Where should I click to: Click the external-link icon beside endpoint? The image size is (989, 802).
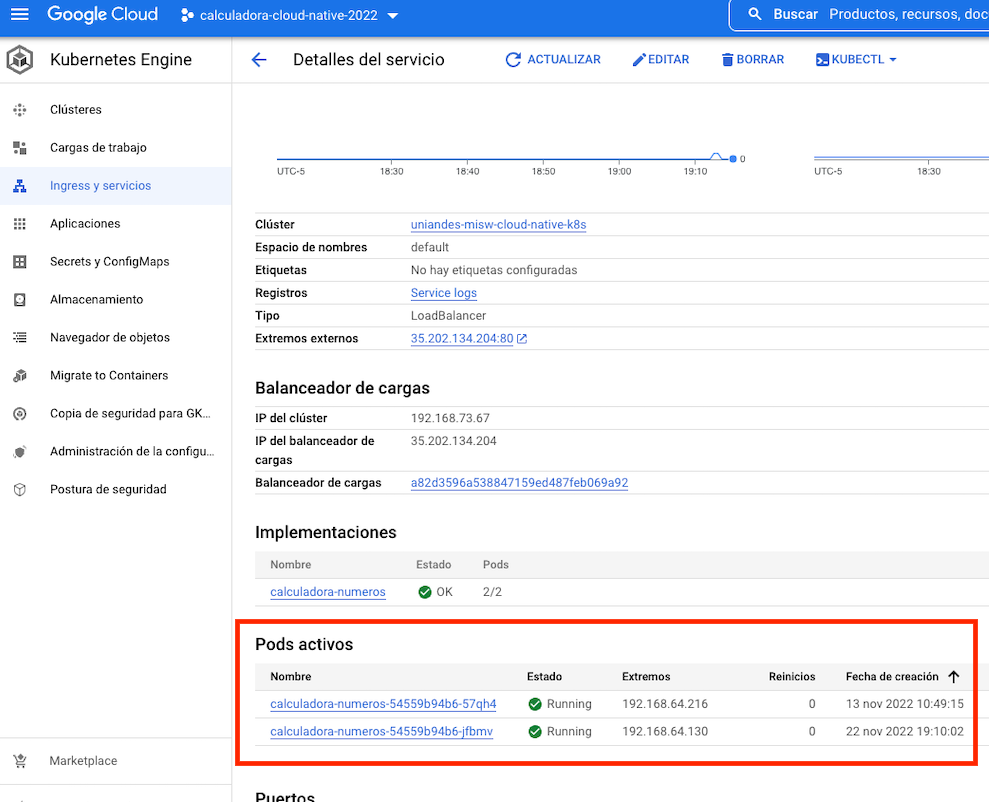tap(522, 339)
